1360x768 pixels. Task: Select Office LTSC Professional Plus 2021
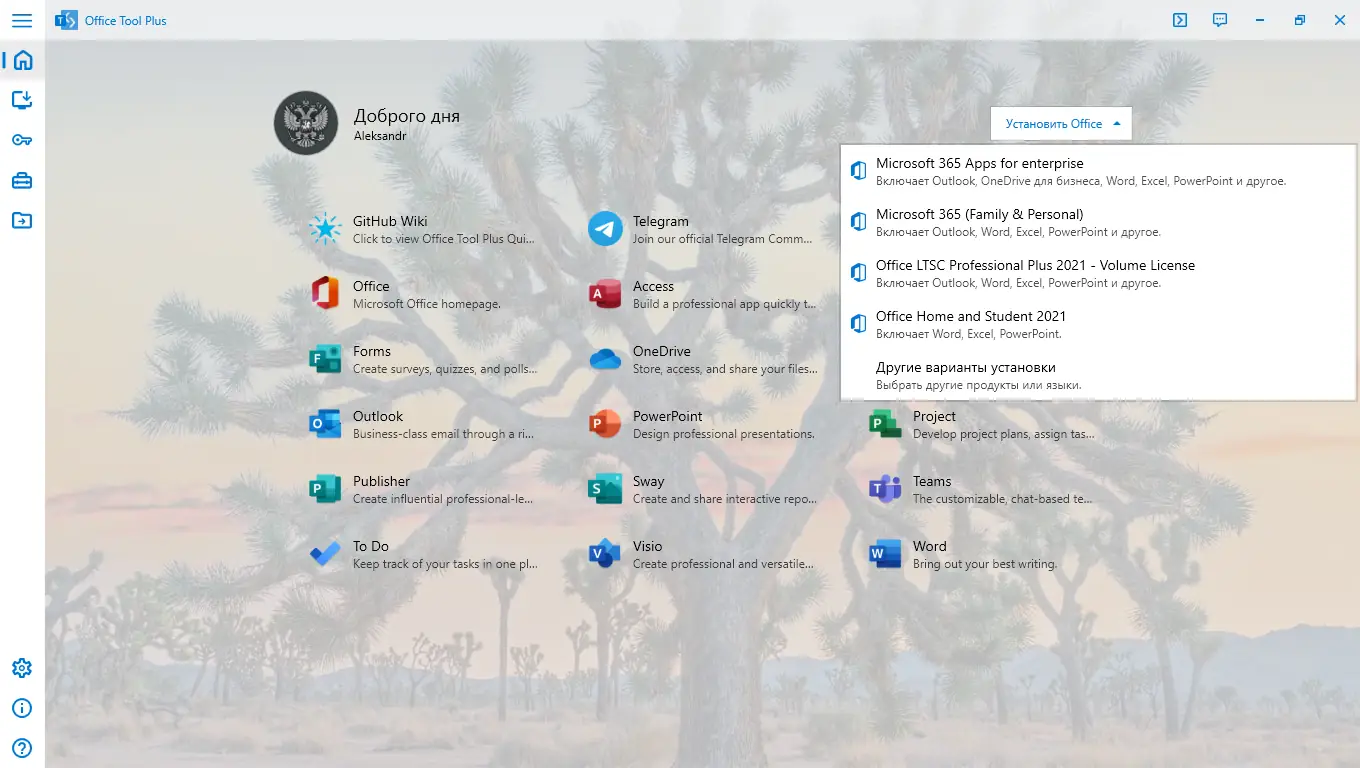(x=1098, y=273)
